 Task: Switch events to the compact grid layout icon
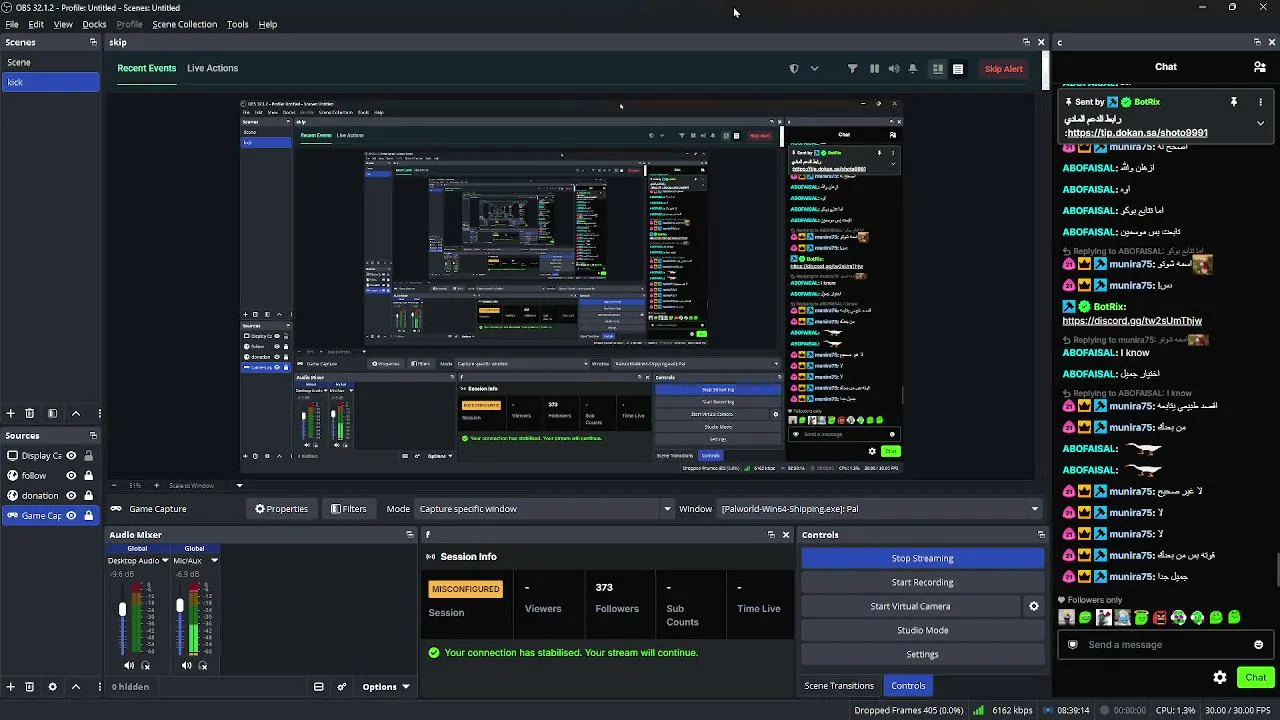(x=937, y=69)
